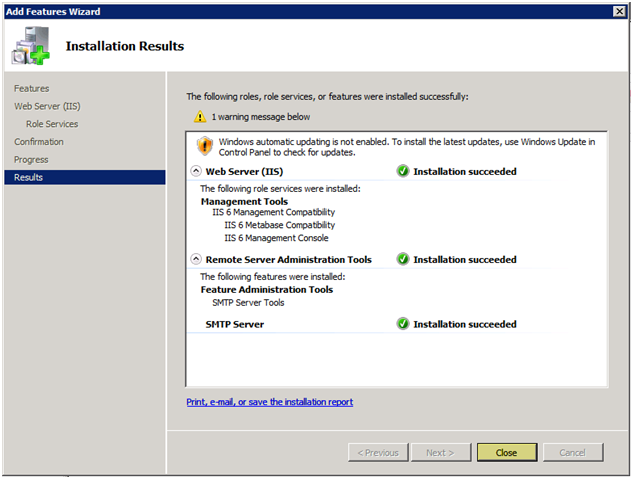Click '1 warning message below' text

point(261,117)
